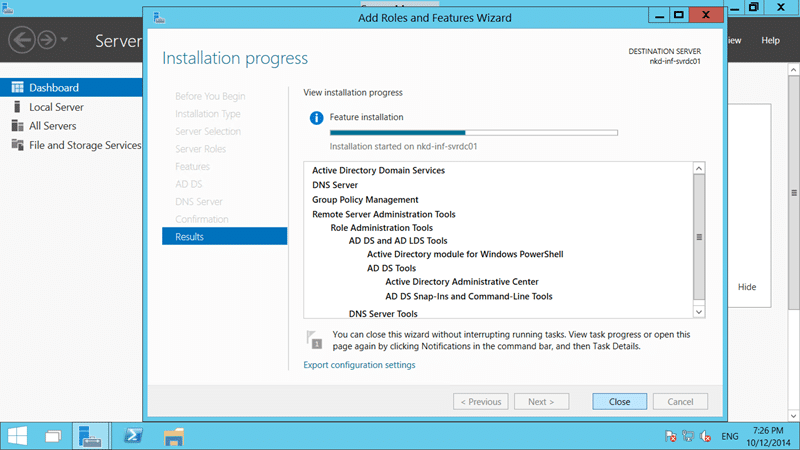This screenshot has width=800, height=450.
Task: Click Installation started on nkd-inf-svrdc01 text
Action: coord(403,146)
